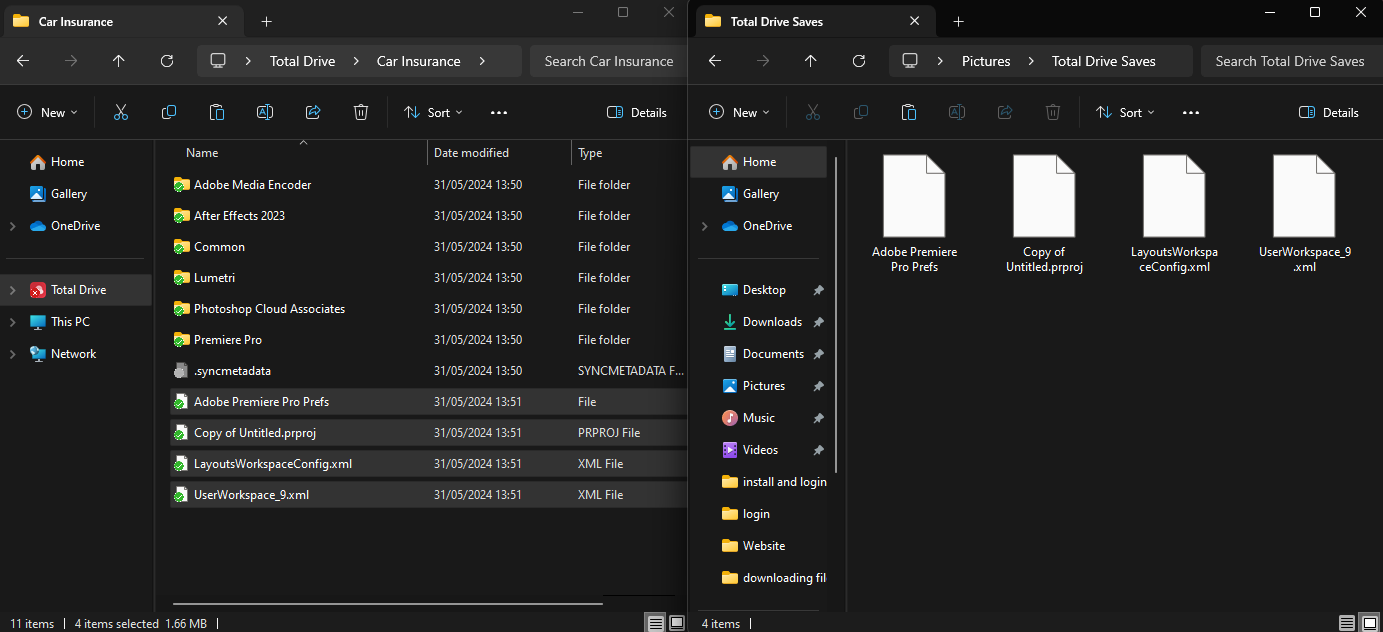Select Adobe Premiere Pro Prefs thumbnail in Total Drive Saves
The image size is (1383, 632).
point(914,215)
